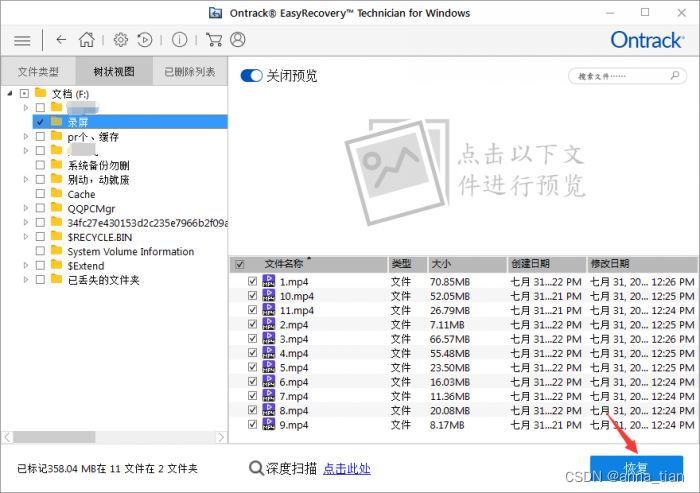Select the 7.mp4 file row
Viewport: 700px width, 493px height.
click(463, 396)
